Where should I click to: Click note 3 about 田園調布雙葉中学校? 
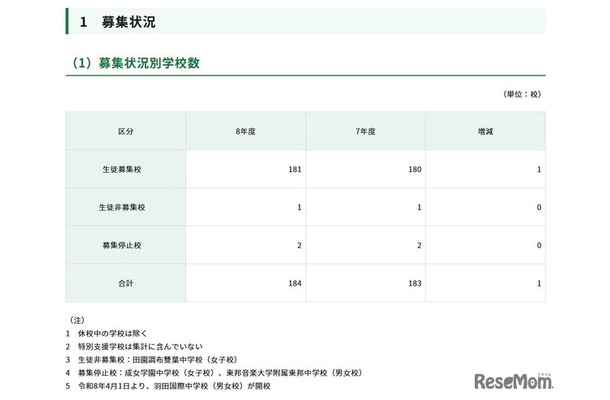(x=165, y=357)
